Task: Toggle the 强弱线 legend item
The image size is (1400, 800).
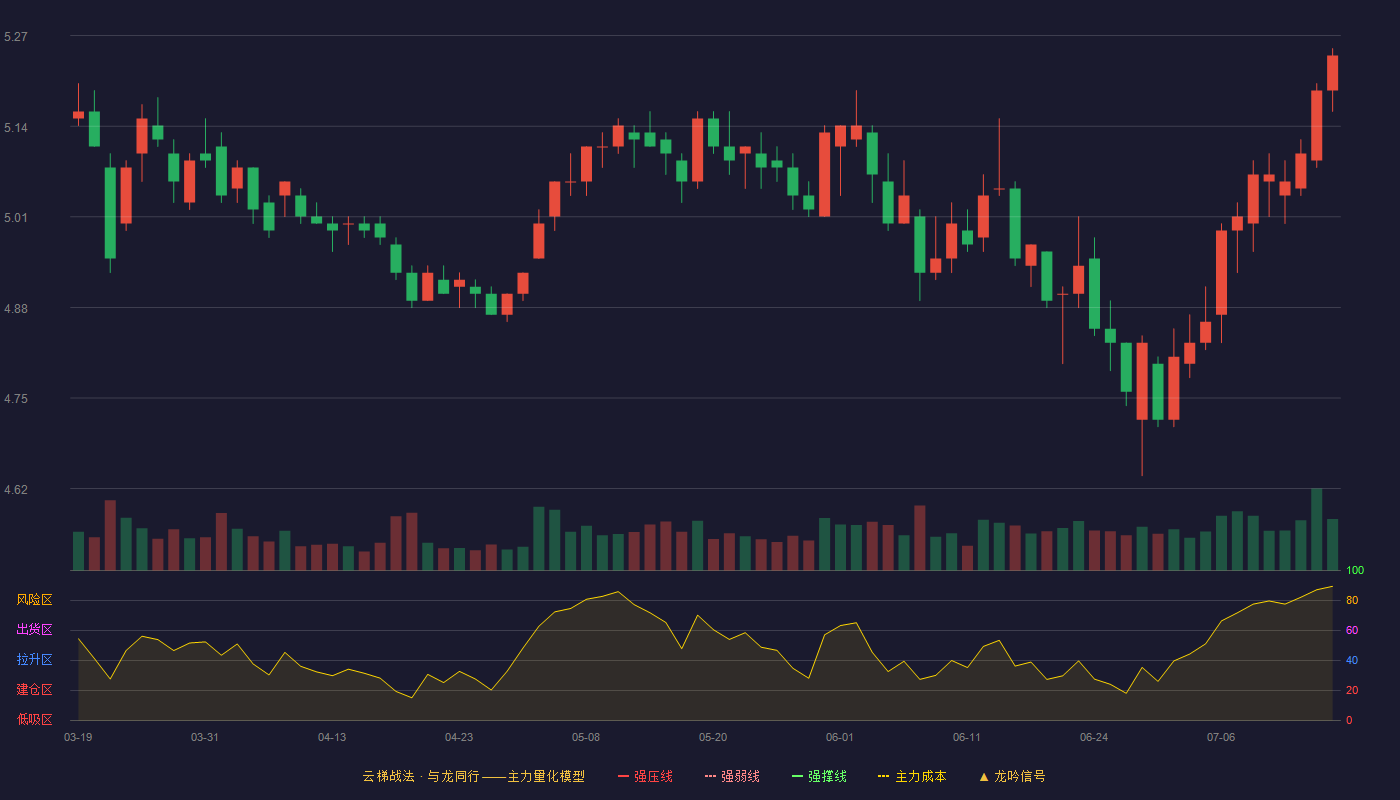Action: [732, 776]
